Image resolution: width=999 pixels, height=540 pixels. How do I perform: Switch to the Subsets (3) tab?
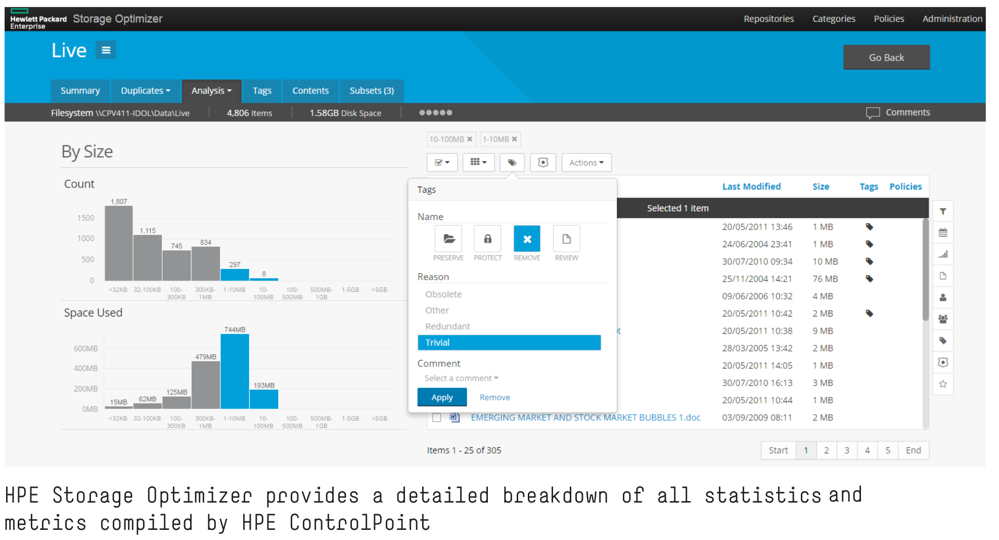(371, 91)
